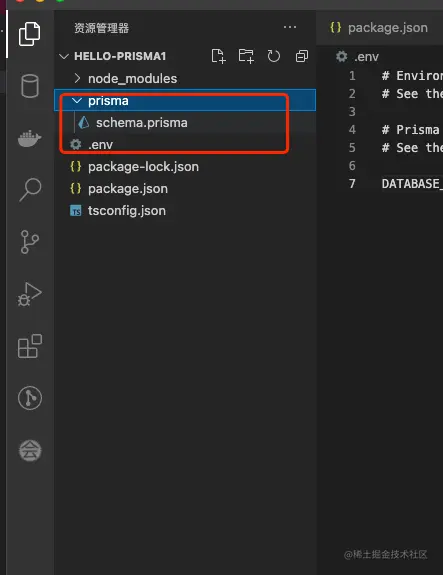Refresh the Explorer file tree
Viewport: 443px width, 575px height.
(x=274, y=56)
